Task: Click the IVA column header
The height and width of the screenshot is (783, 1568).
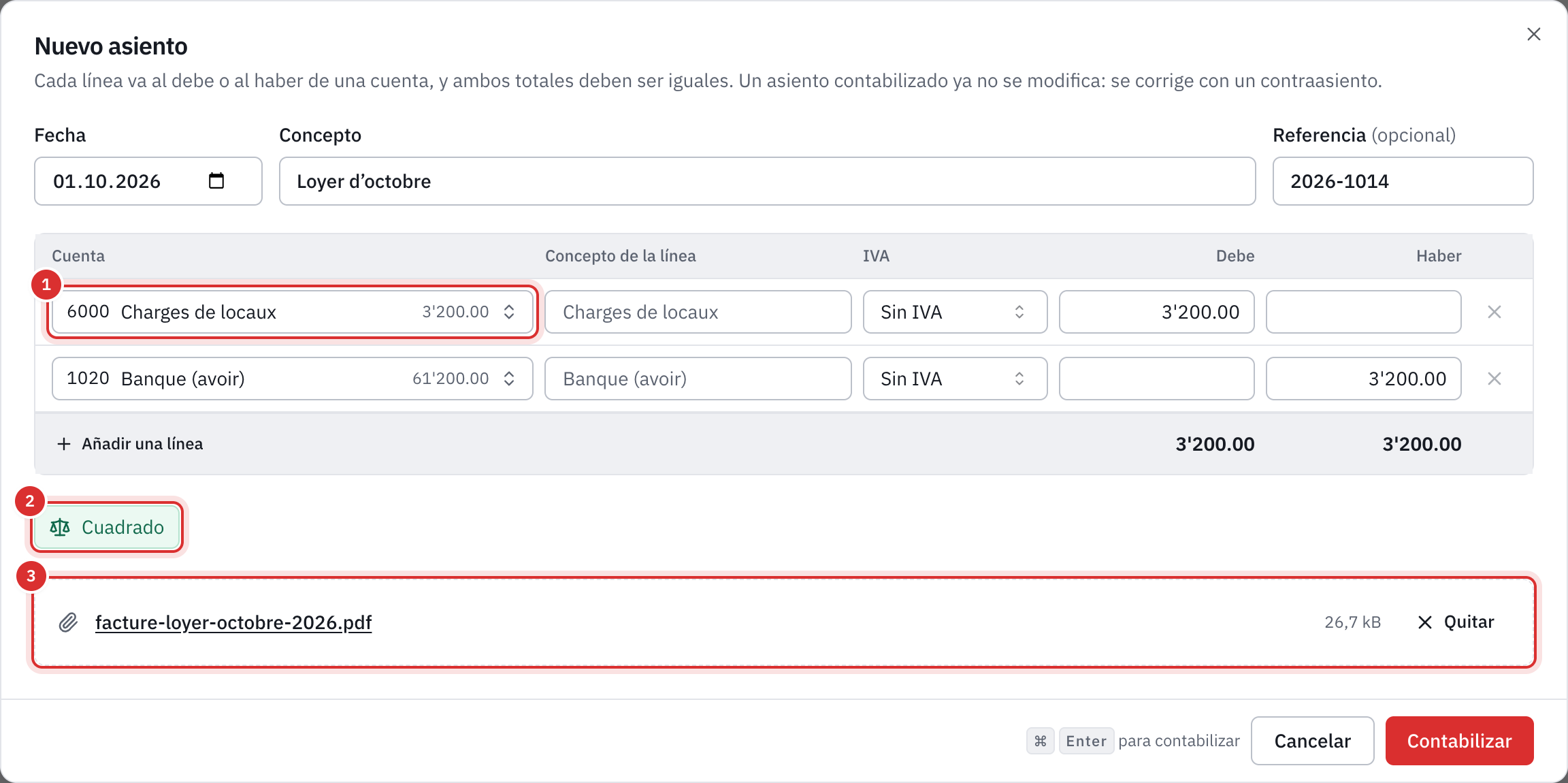Action: [x=876, y=256]
